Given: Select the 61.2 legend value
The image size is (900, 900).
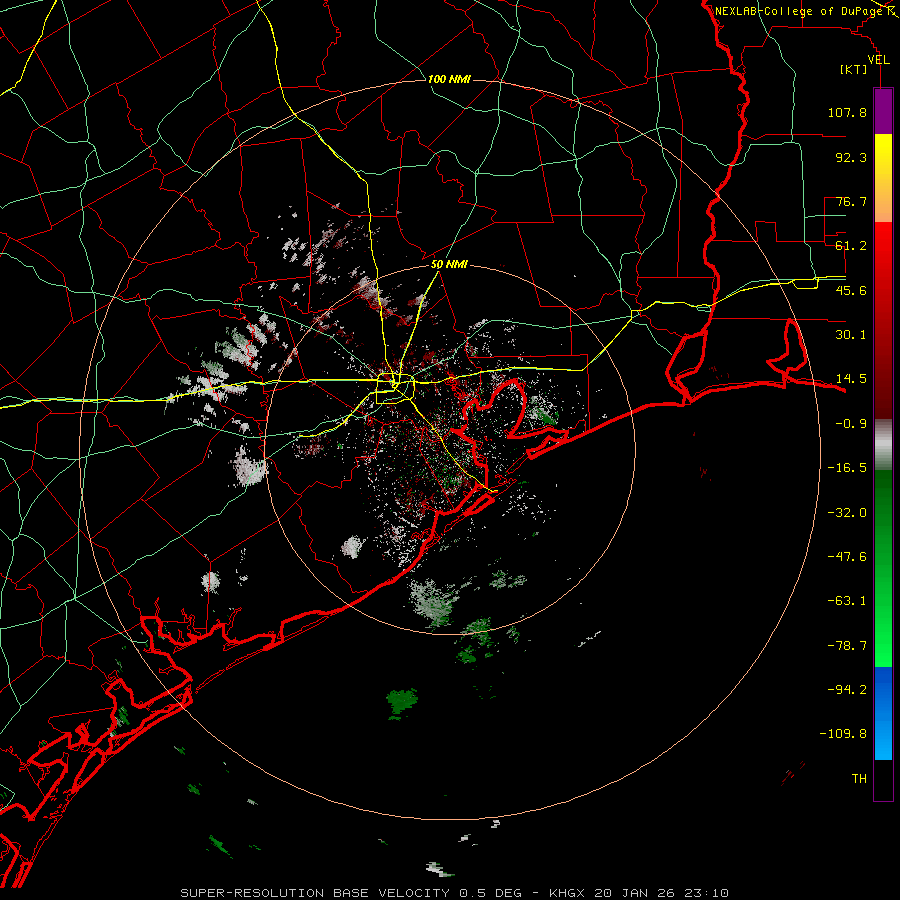Looking at the screenshot, I should [x=851, y=246].
